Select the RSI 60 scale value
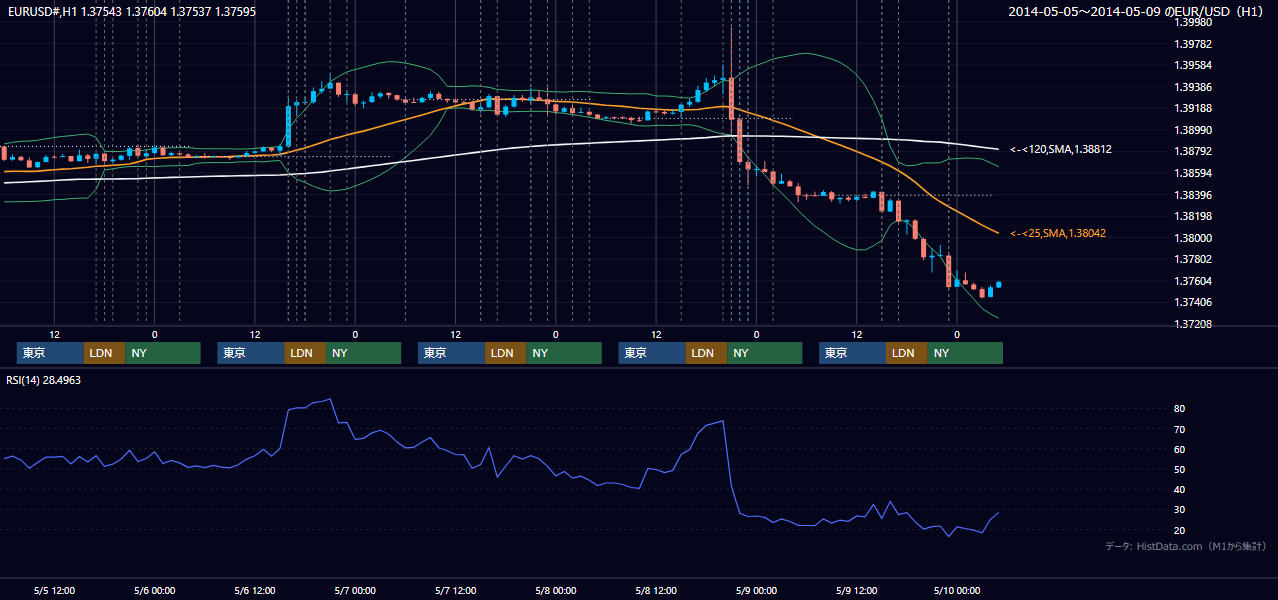Image resolution: width=1278 pixels, height=600 pixels. pos(1180,449)
